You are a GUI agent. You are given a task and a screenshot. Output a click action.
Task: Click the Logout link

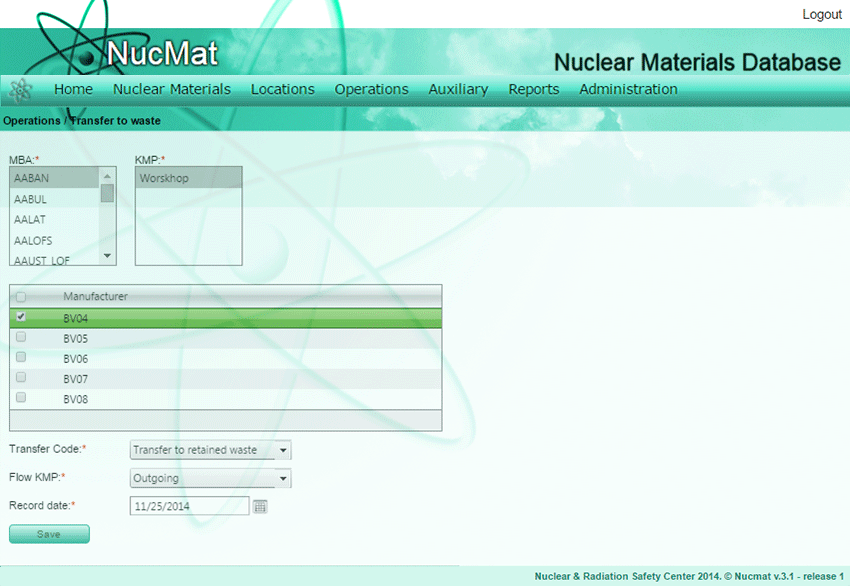(821, 15)
